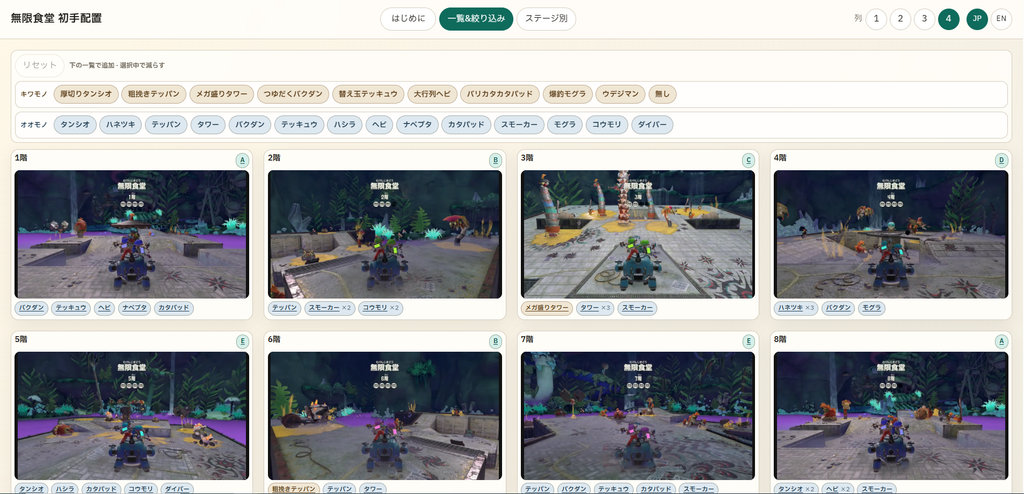Screen dimensions: 1024x494
Task: Click the B stage badge on 6階 card
Action: point(496,341)
